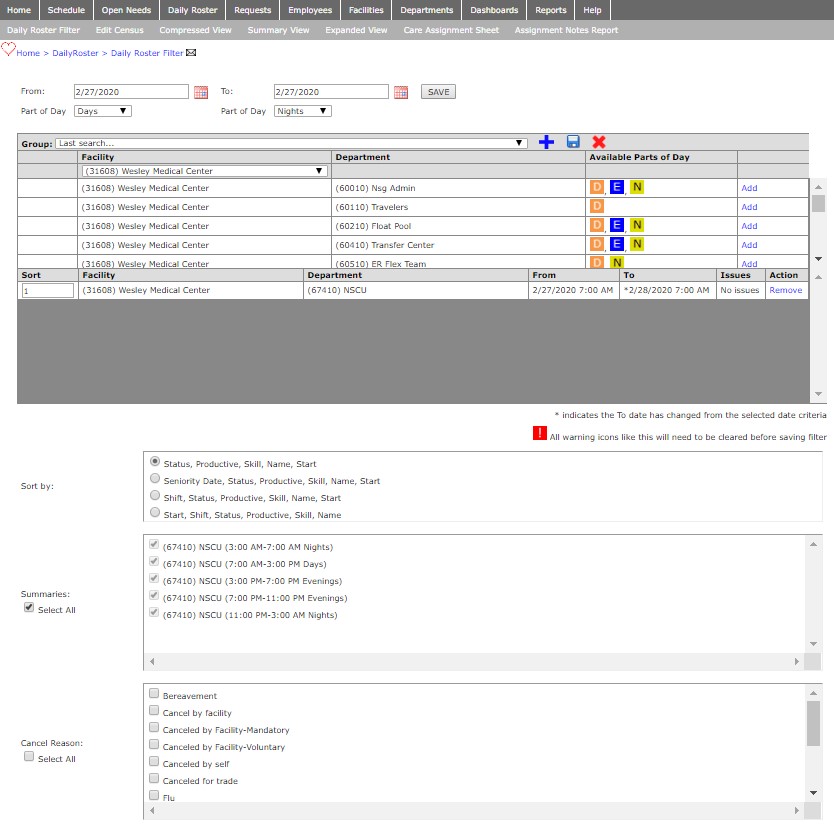Click the envelope icon beside the breadcrumb
The width and height of the screenshot is (834, 827).
(192, 53)
